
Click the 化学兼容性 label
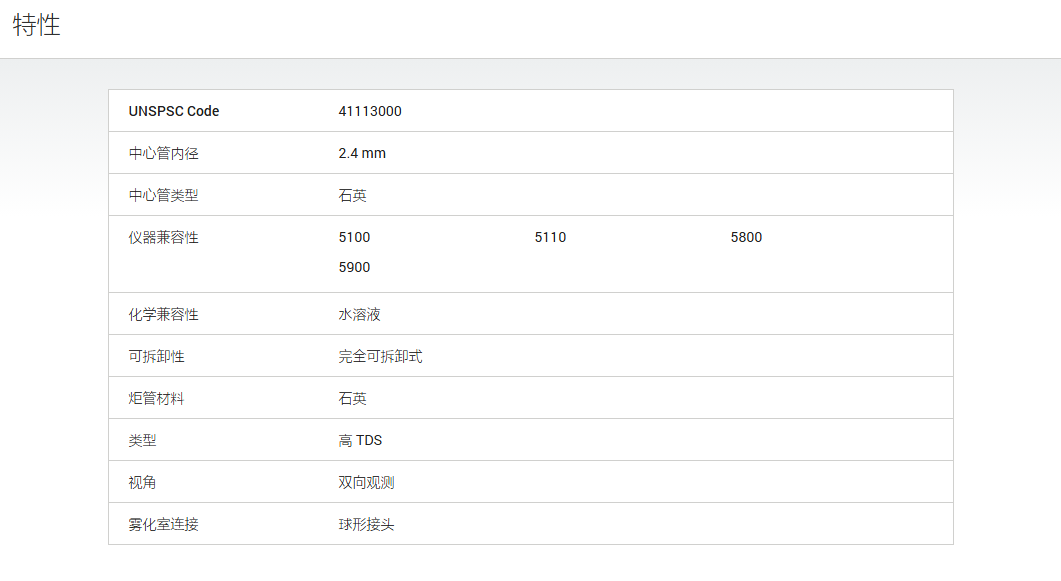pos(164,315)
